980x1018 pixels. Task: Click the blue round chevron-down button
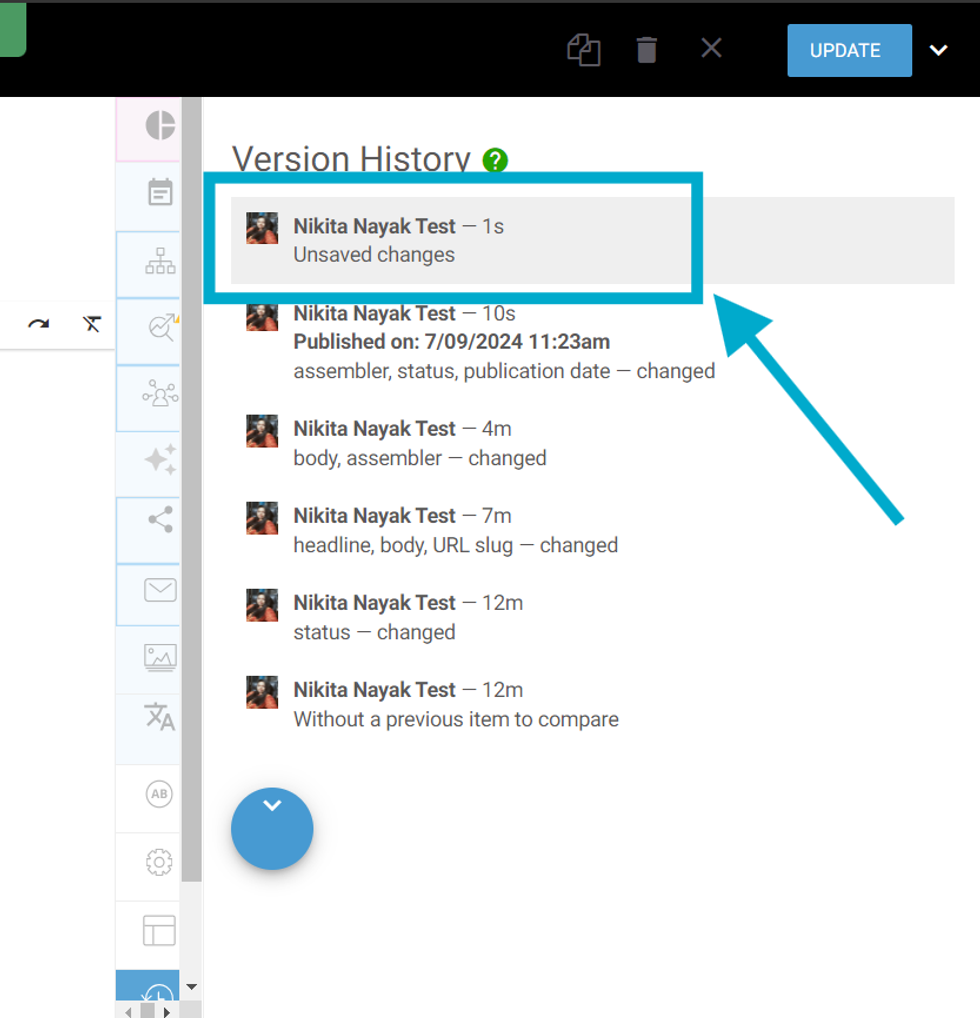tap(272, 828)
